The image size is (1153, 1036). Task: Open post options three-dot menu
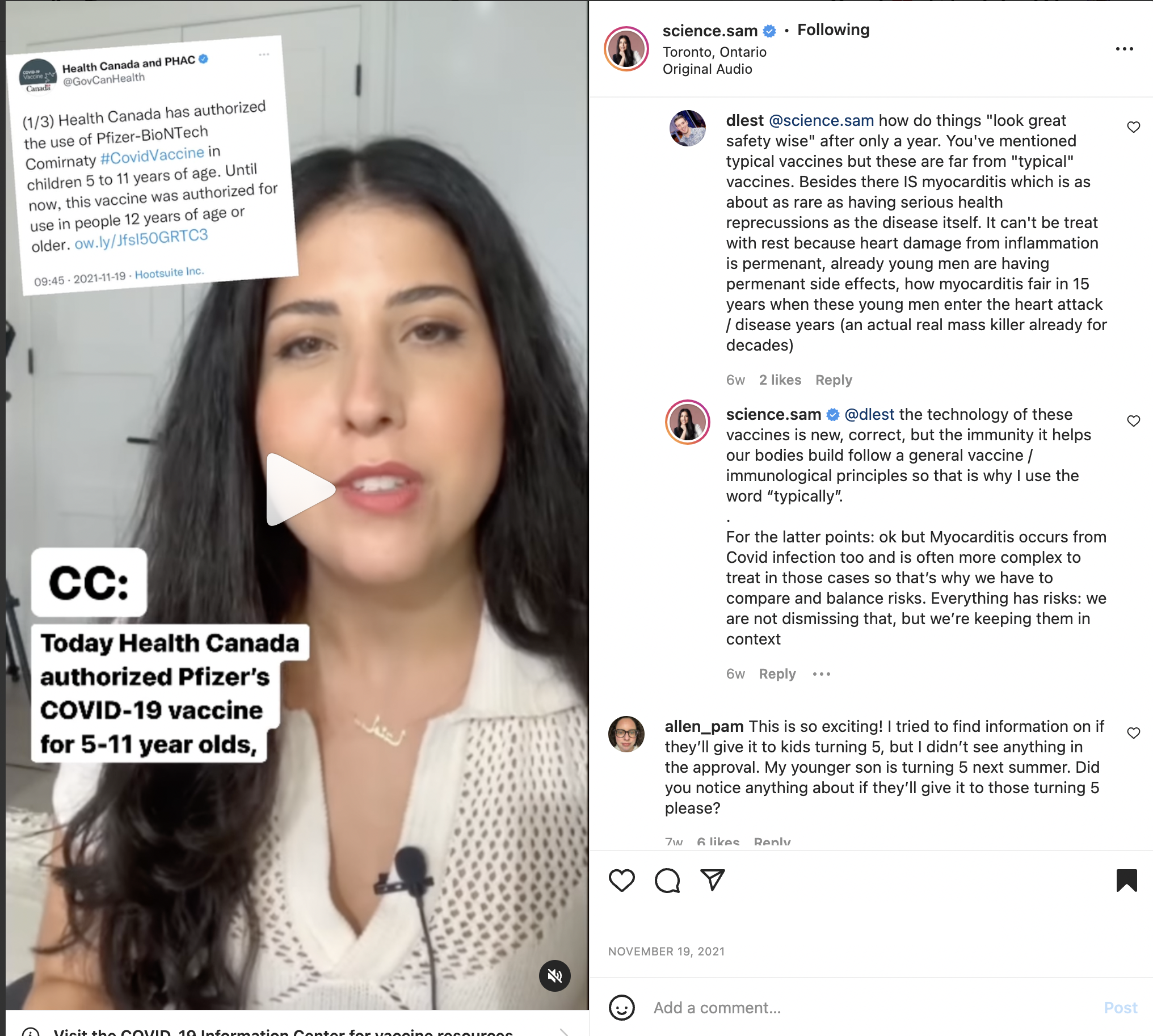point(1124,49)
